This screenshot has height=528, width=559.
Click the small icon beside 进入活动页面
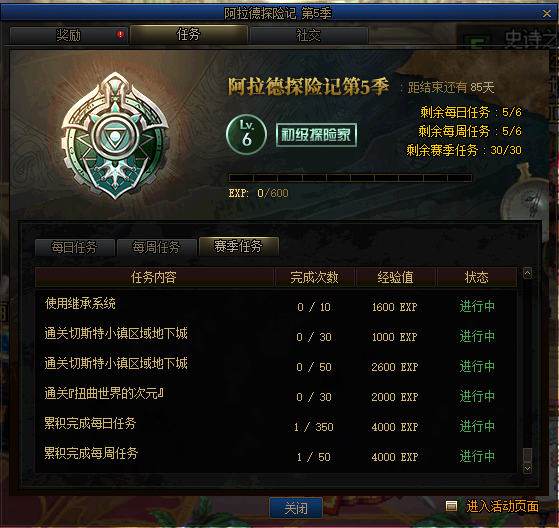point(451,506)
